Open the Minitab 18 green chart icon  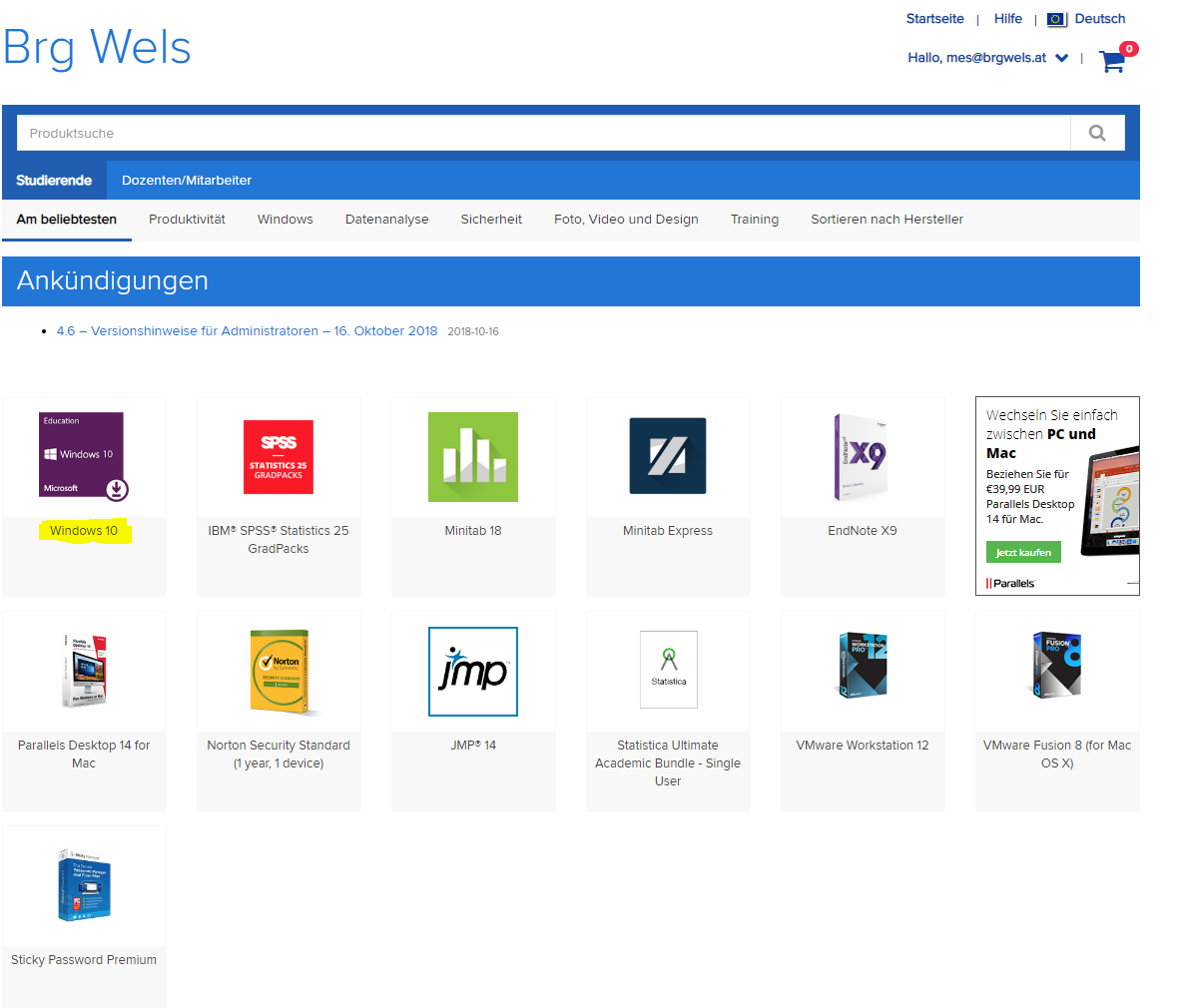click(x=473, y=457)
